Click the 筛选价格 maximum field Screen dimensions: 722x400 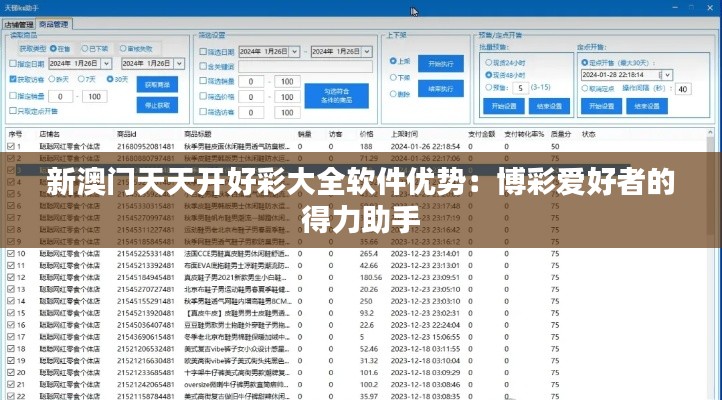[287, 97]
